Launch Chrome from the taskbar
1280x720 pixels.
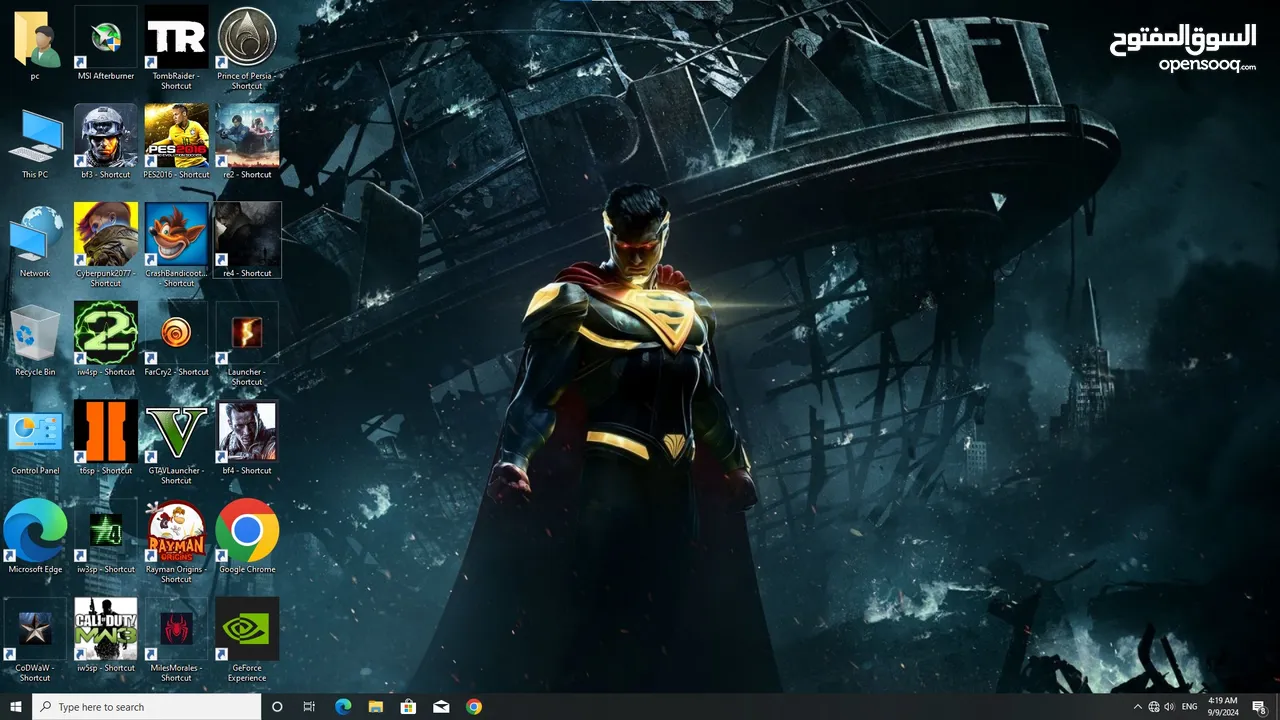pos(474,707)
